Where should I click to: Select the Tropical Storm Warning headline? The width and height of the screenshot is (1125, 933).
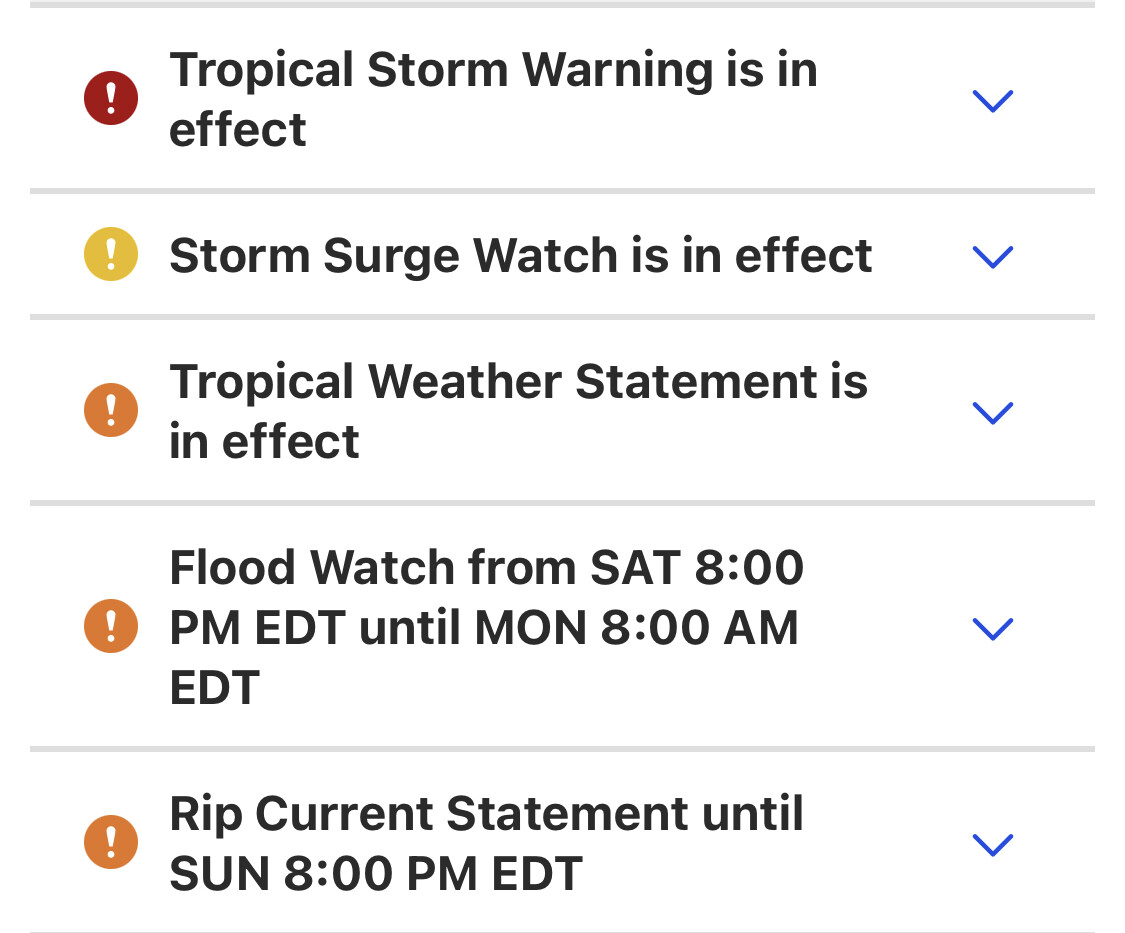pyautogui.click(x=493, y=99)
